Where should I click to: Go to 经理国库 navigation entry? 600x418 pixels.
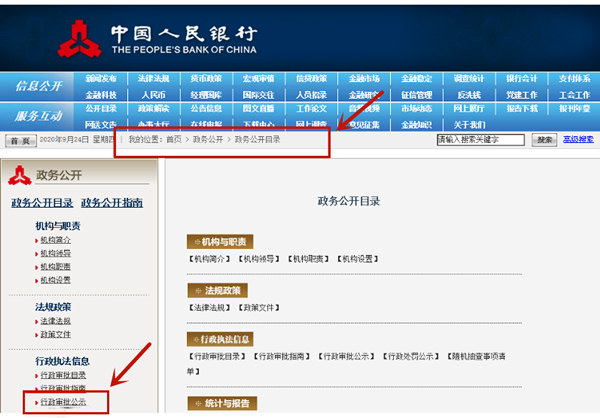click(x=206, y=95)
